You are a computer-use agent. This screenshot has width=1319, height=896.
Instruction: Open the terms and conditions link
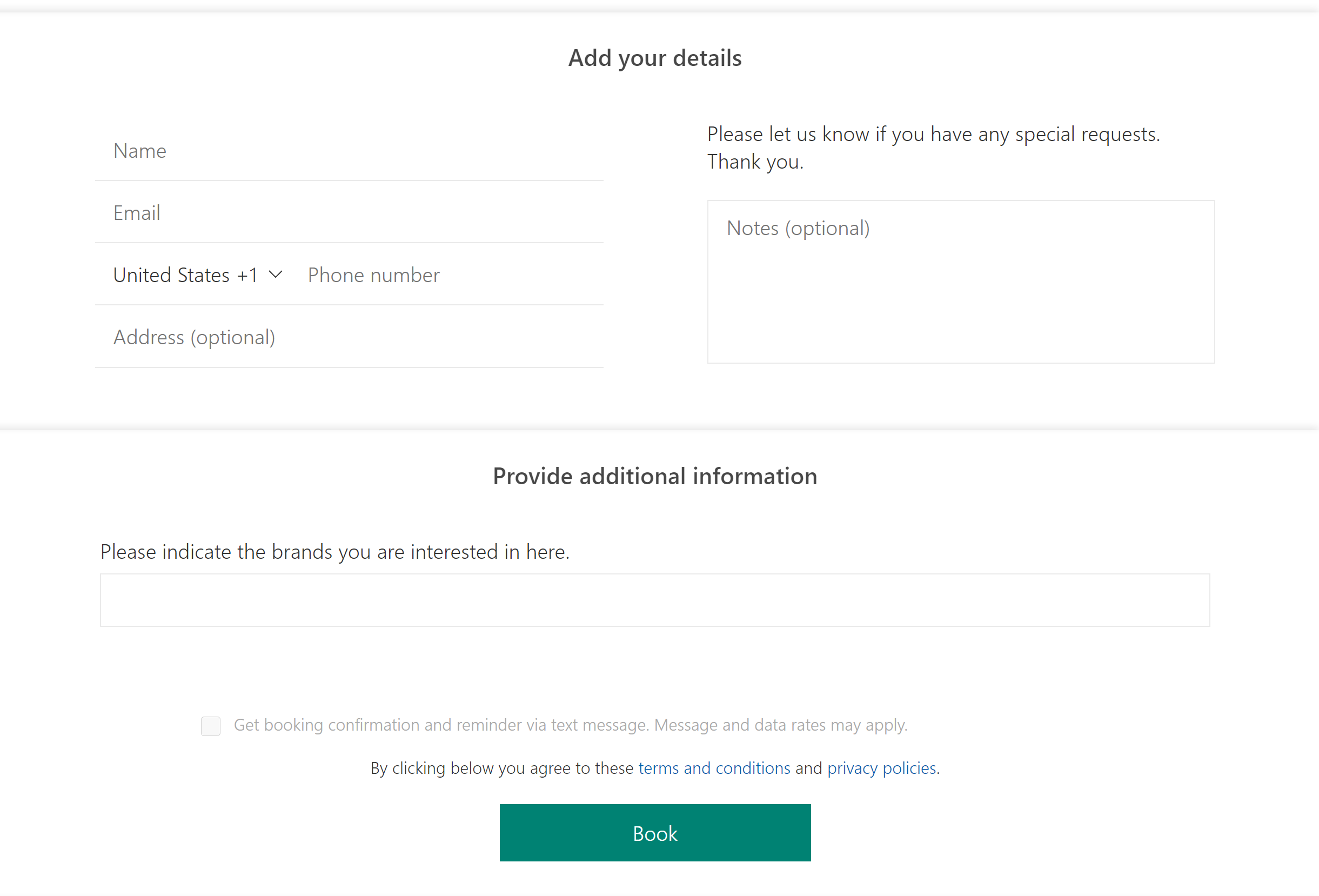[714, 768]
